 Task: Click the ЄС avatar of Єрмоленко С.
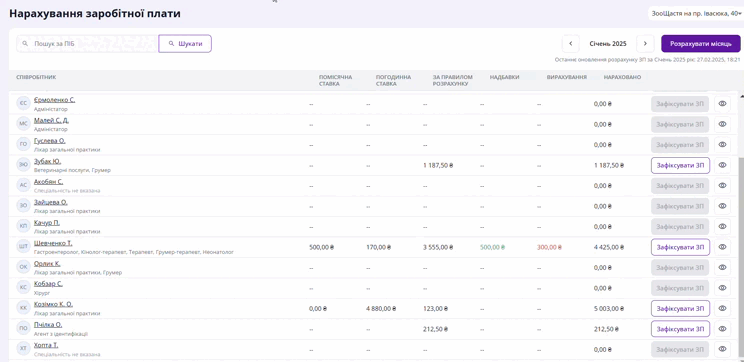coord(23,103)
